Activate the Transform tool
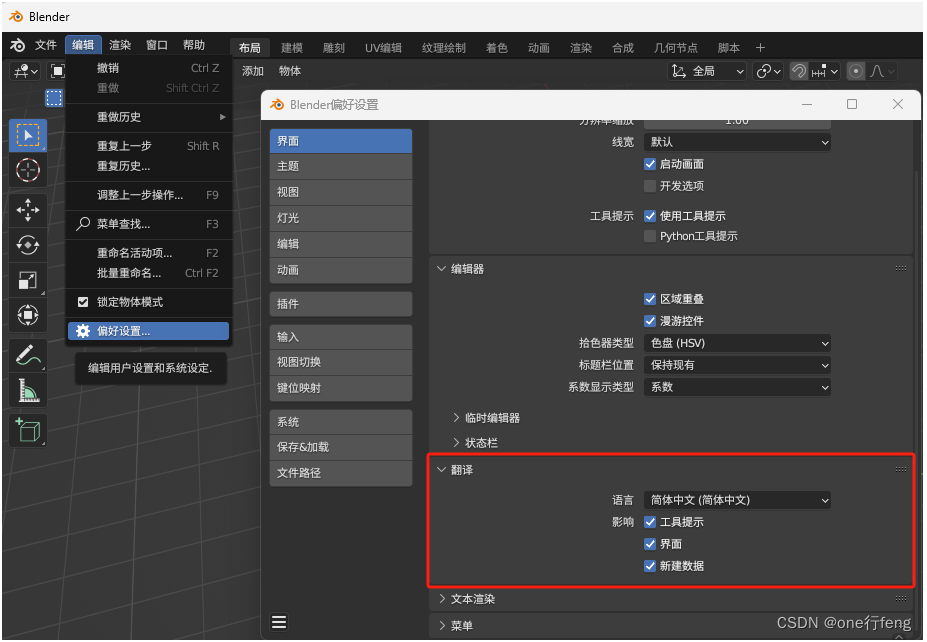The width and height of the screenshot is (927, 642). (x=28, y=314)
